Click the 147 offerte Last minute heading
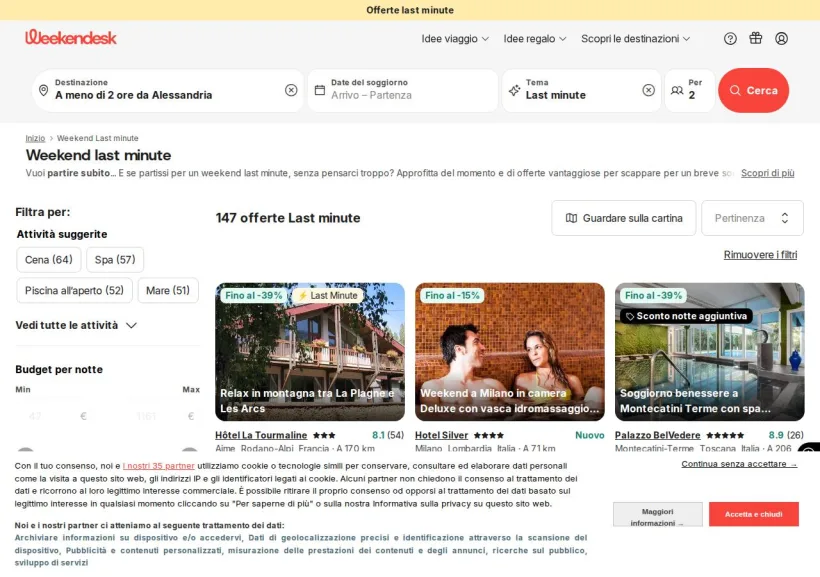820x577 pixels. pyautogui.click(x=288, y=218)
